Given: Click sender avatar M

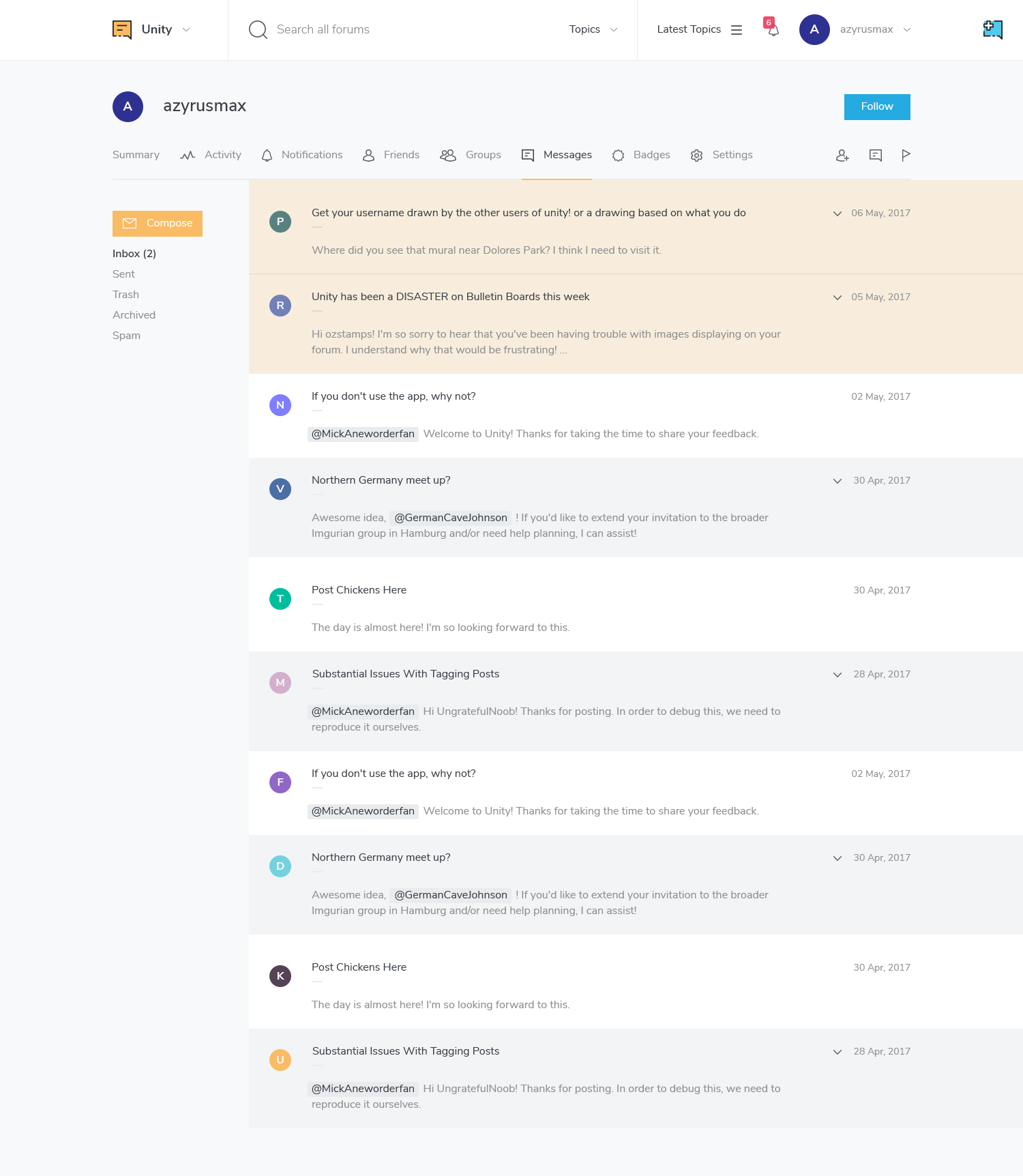Looking at the screenshot, I should [280, 683].
